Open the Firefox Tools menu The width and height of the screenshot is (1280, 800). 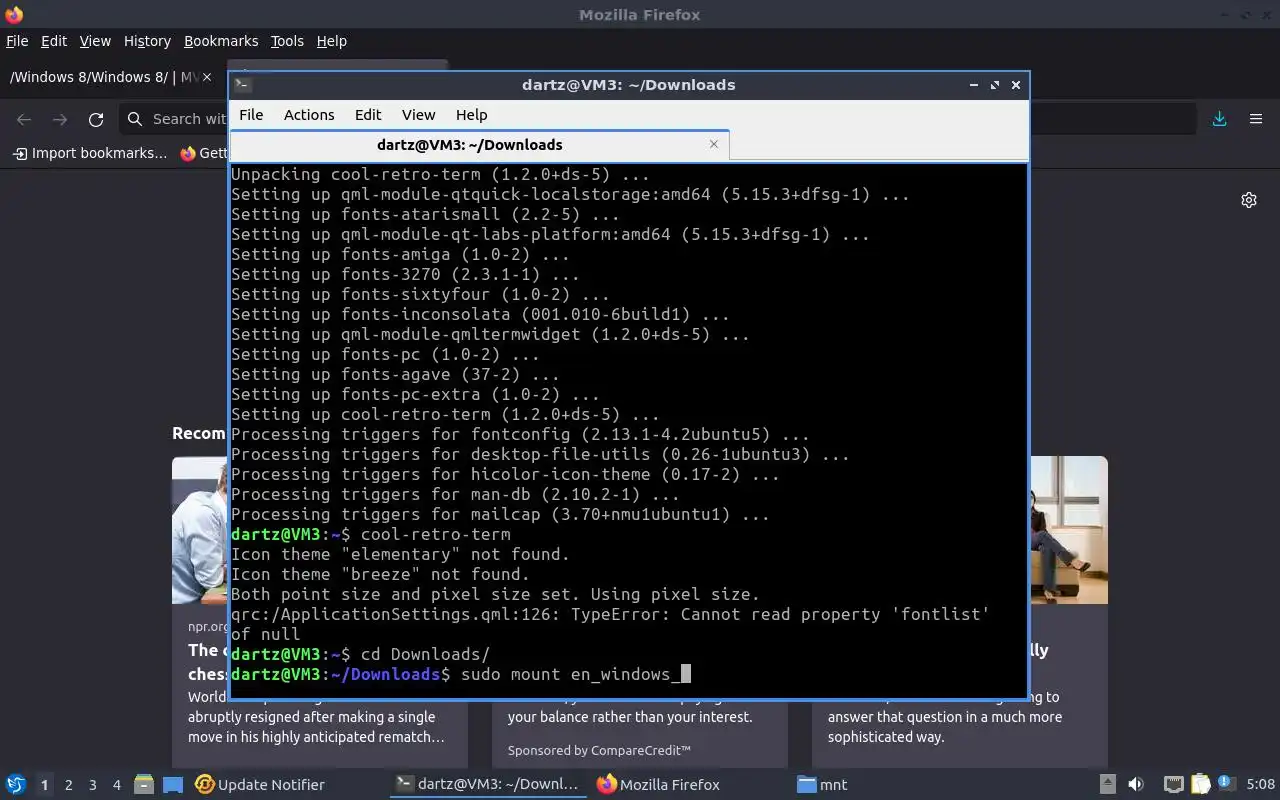(x=287, y=41)
